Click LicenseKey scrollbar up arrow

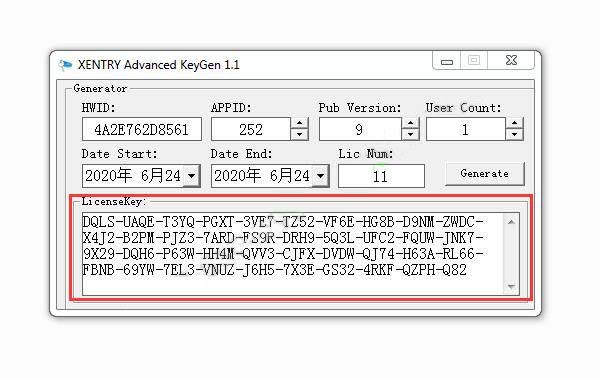(x=512, y=222)
